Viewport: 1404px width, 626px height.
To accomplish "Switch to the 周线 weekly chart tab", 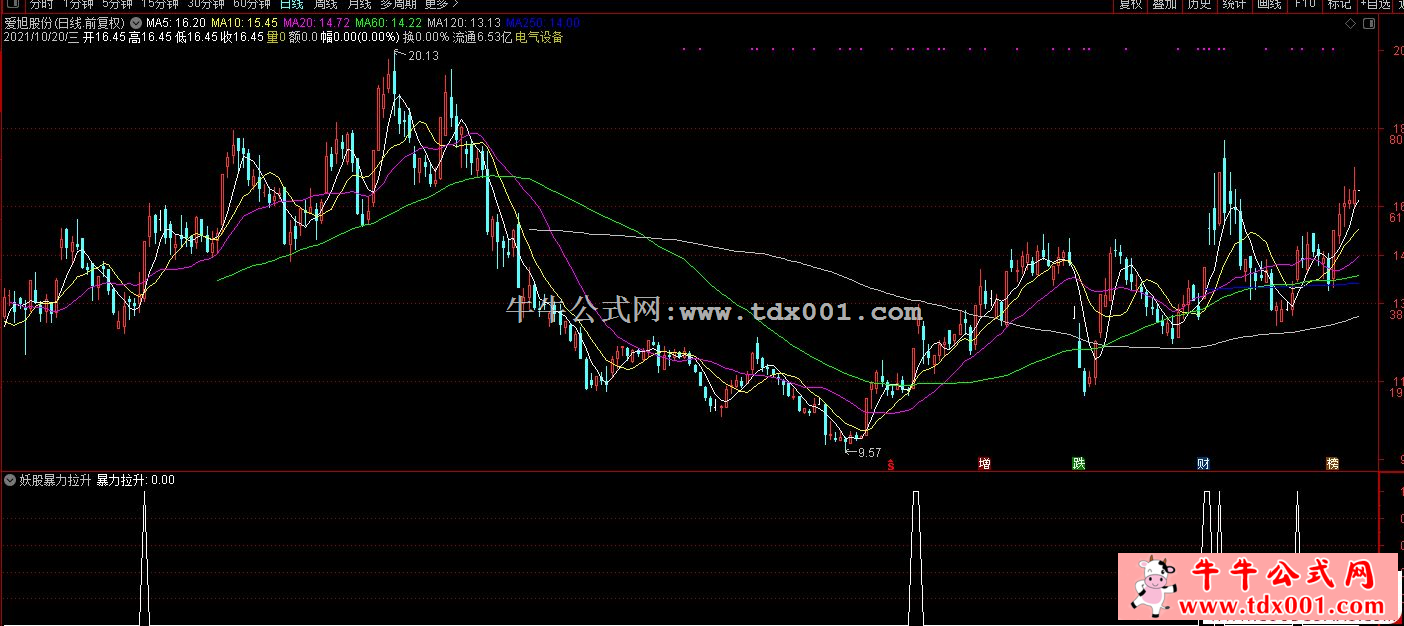I will tap(325, 4).
